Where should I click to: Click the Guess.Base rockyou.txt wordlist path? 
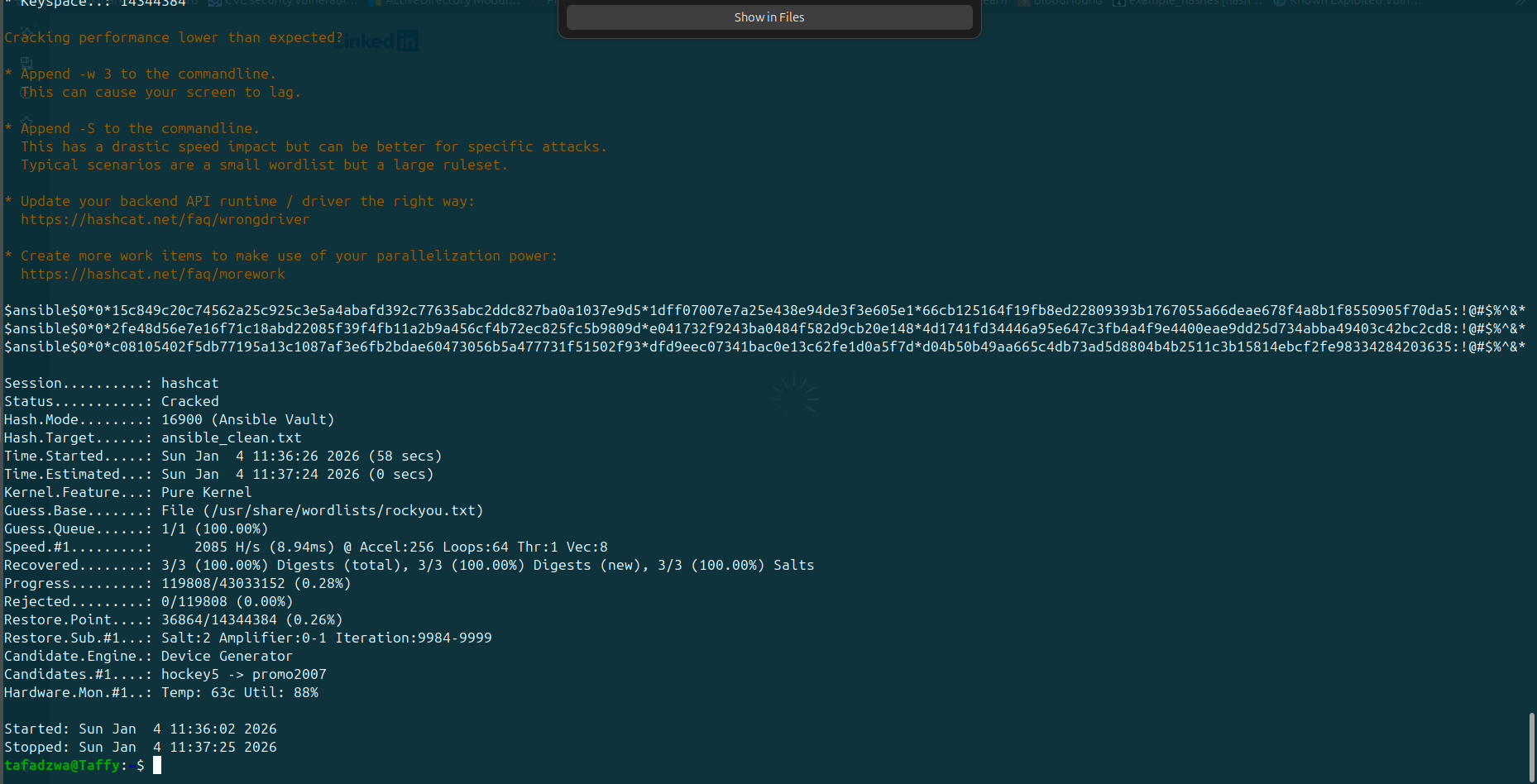tap(343, 511)
